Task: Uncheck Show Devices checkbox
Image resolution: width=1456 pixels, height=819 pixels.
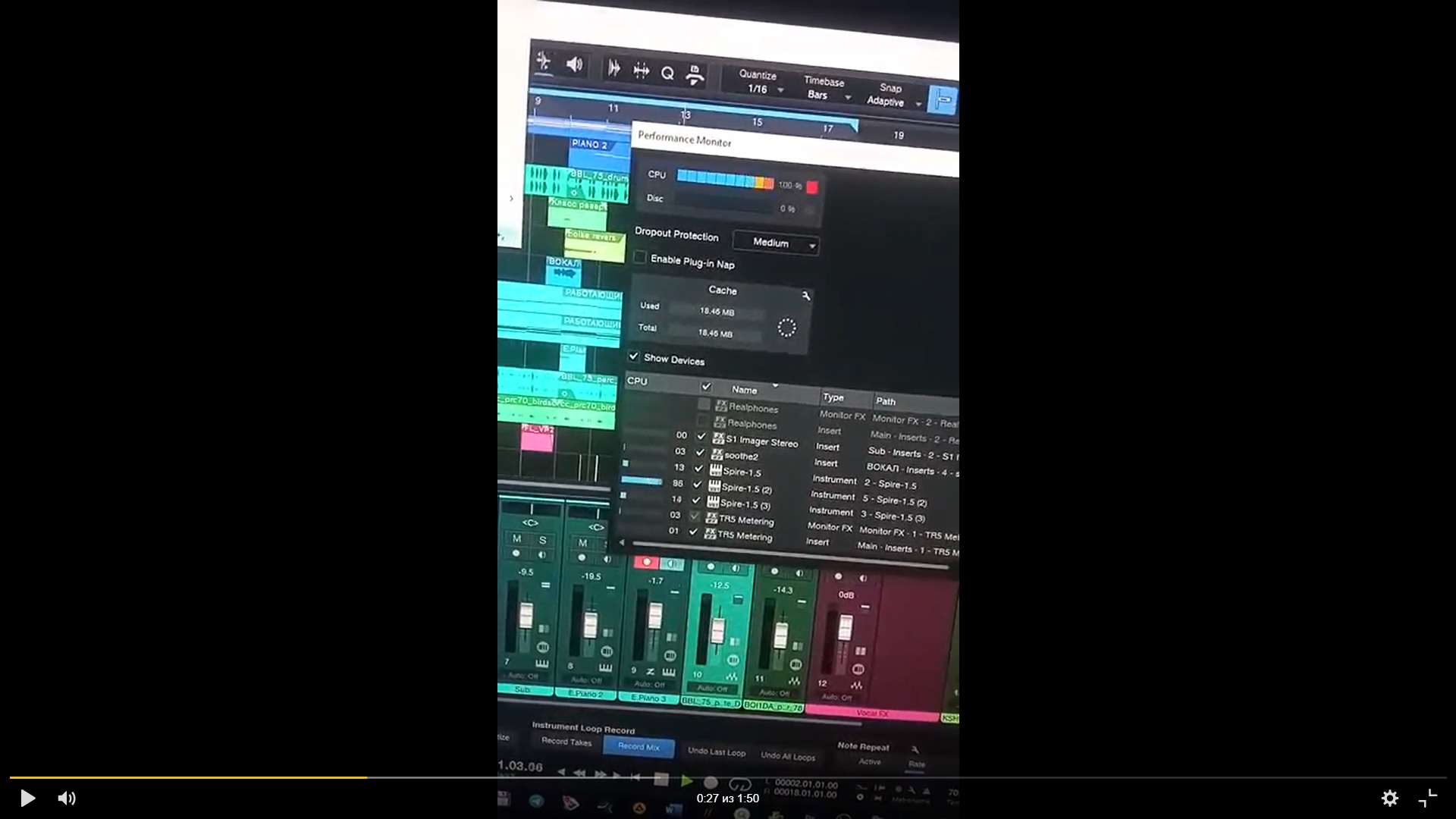Action: (x=634, y=356)
